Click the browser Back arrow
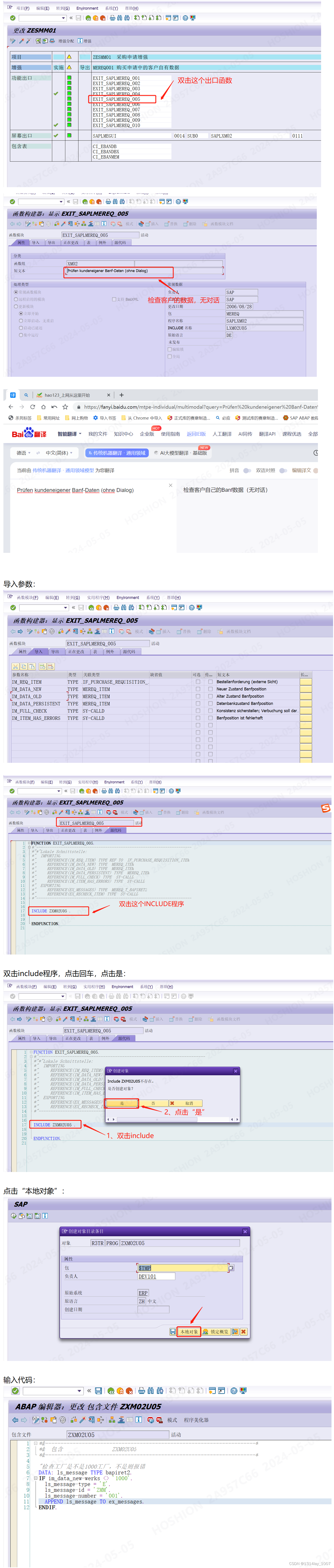334x1568 pixels. tap(11, 407)
